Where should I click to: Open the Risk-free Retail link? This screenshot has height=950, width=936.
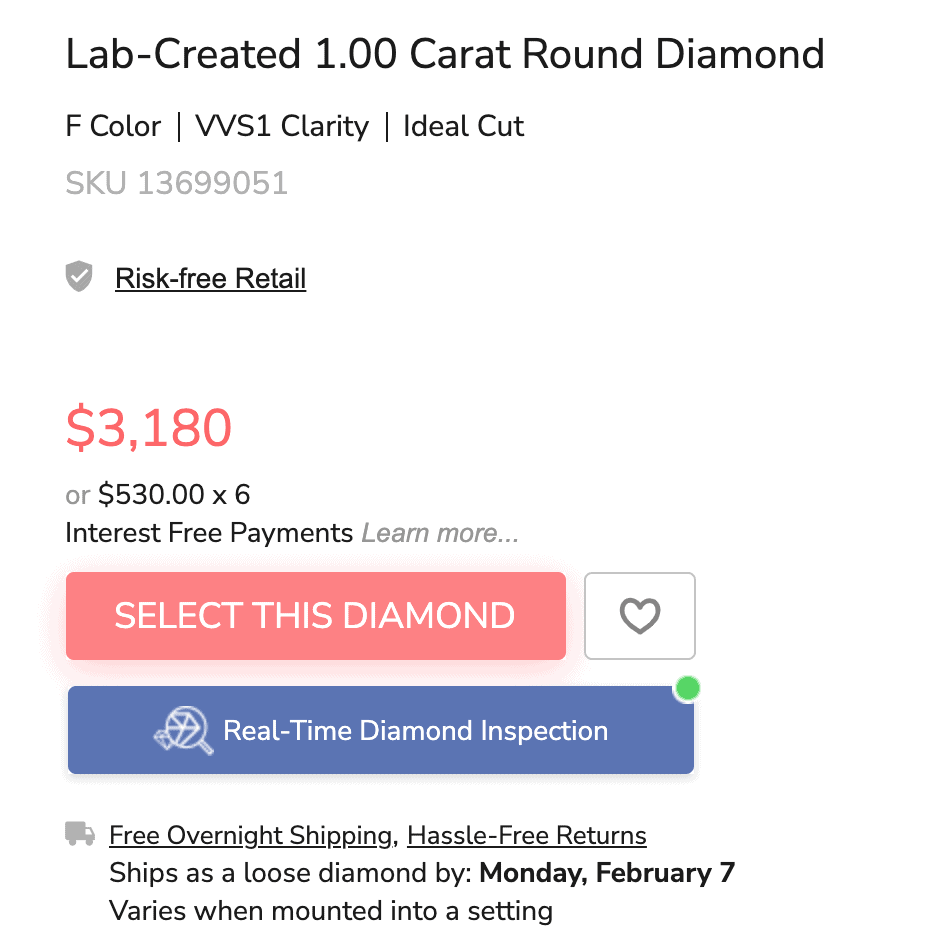[x=211, y=278]
